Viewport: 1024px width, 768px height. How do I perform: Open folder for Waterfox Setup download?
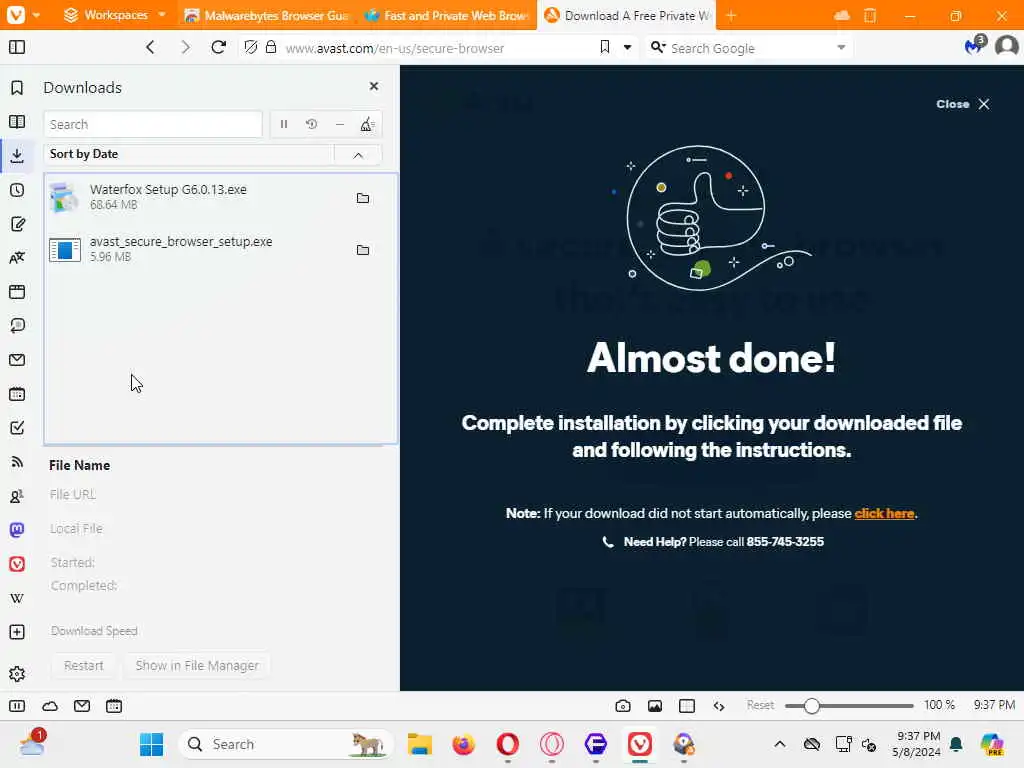click(x=363, y=198)
